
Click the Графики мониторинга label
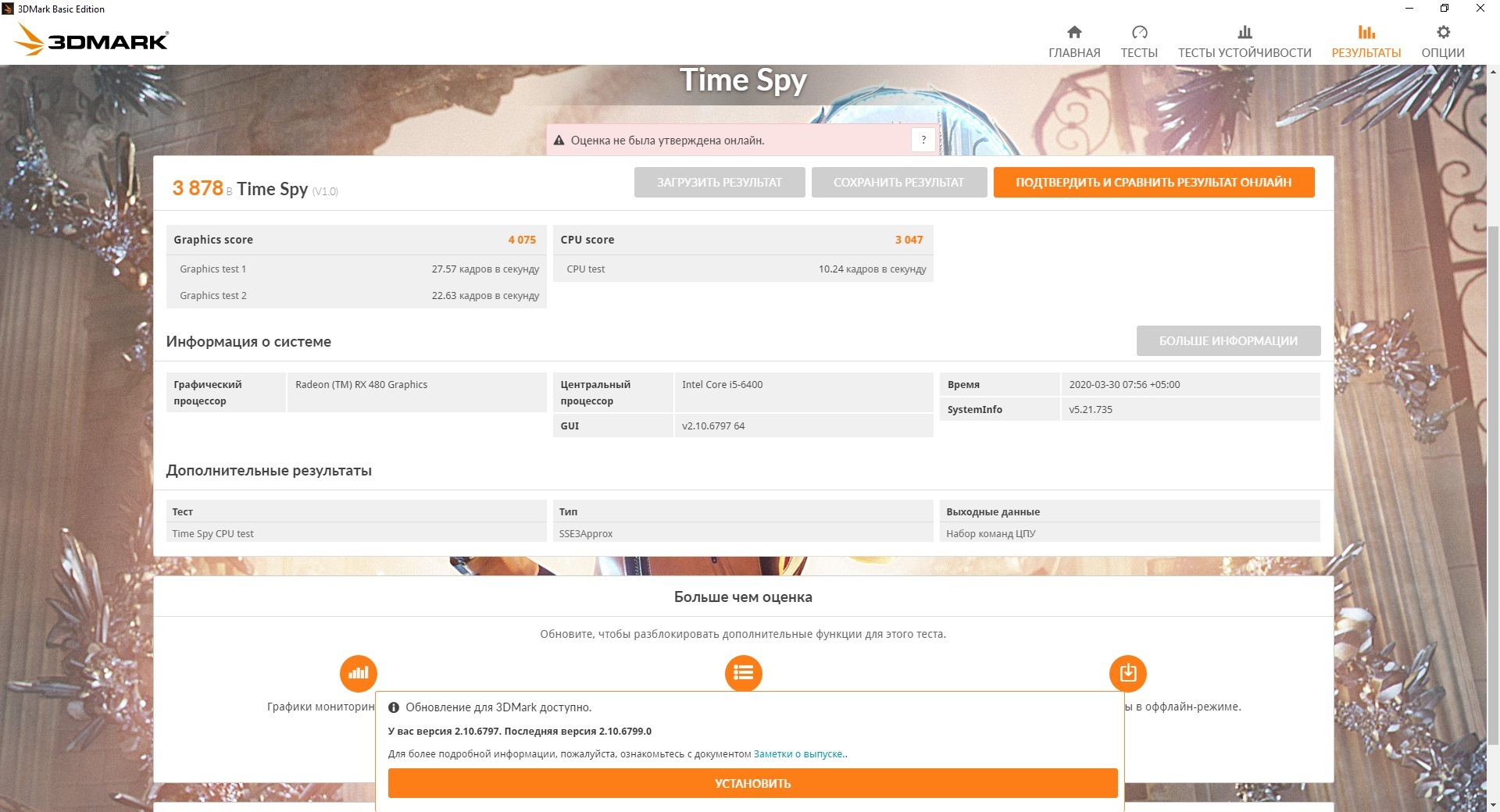(321, 707)
